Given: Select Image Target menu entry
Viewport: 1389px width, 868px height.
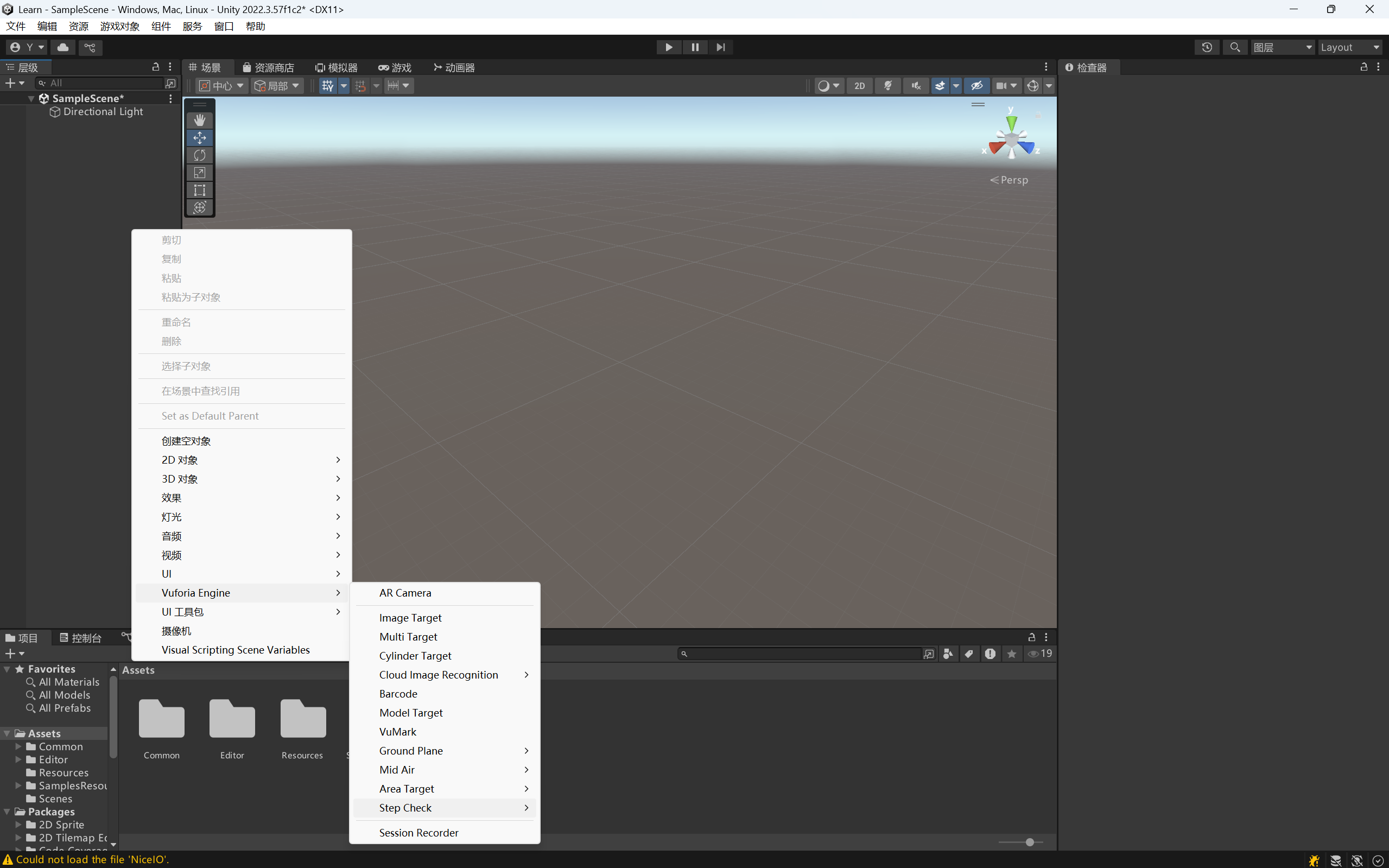Looking at the screenshot, I should 410,618.
